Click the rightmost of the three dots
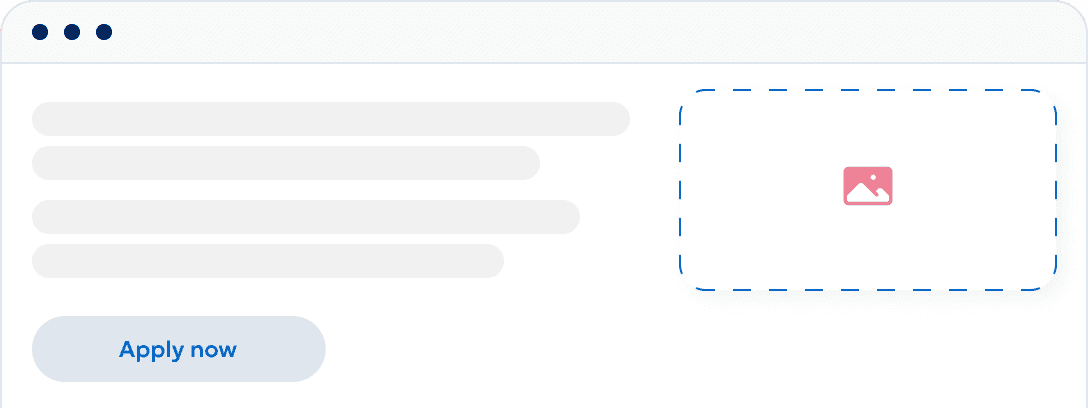Screen dimensions: 1088x408 [x=104, y=32]
